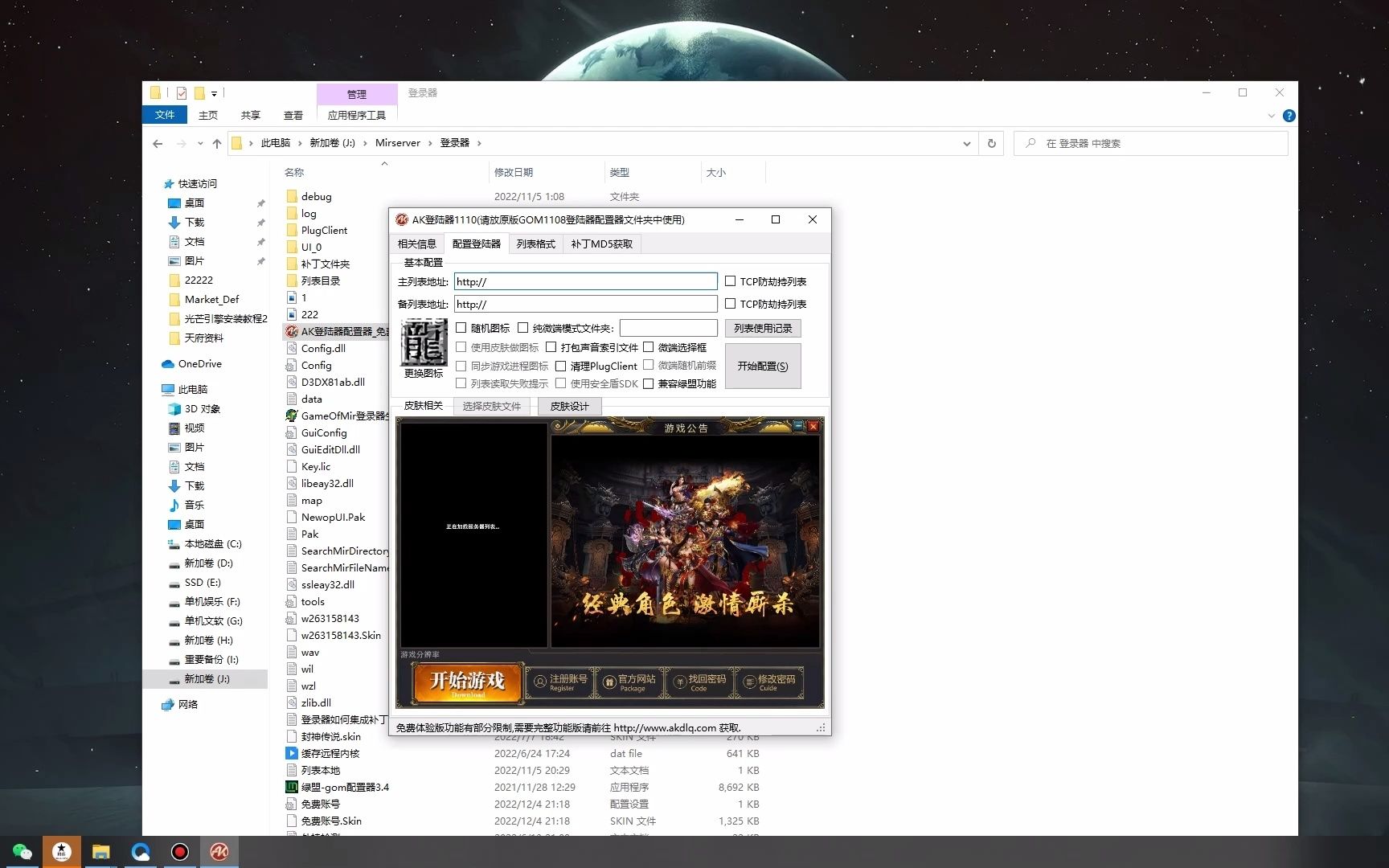Click 纯微端模式文件夹 text field
This screenshot has width=1389, height=868.
click(x=668, y=328)
